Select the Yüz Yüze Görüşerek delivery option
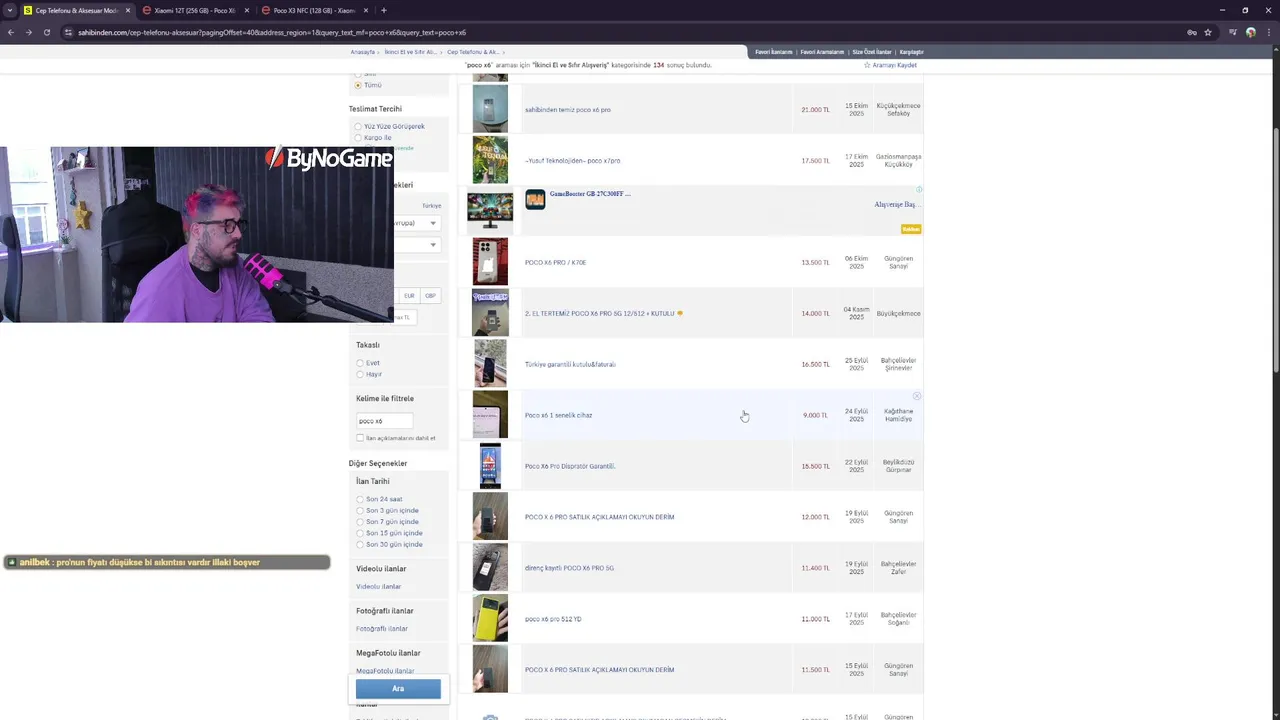The height and width of the screenshot is (720, 1280). coord(359,126)
